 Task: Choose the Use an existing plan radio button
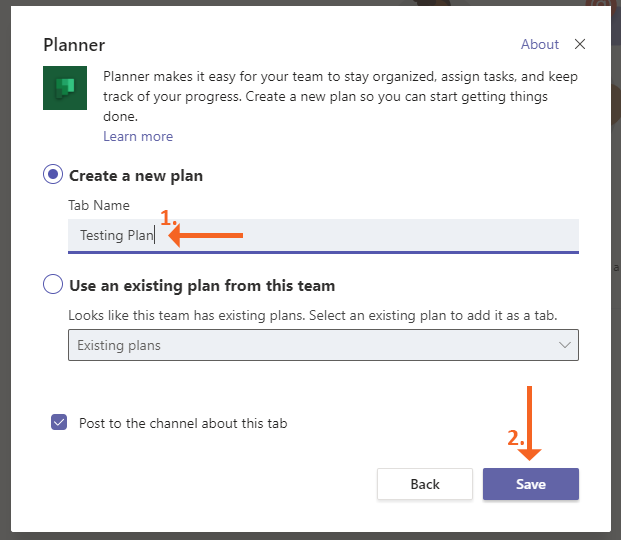[53, 285]
